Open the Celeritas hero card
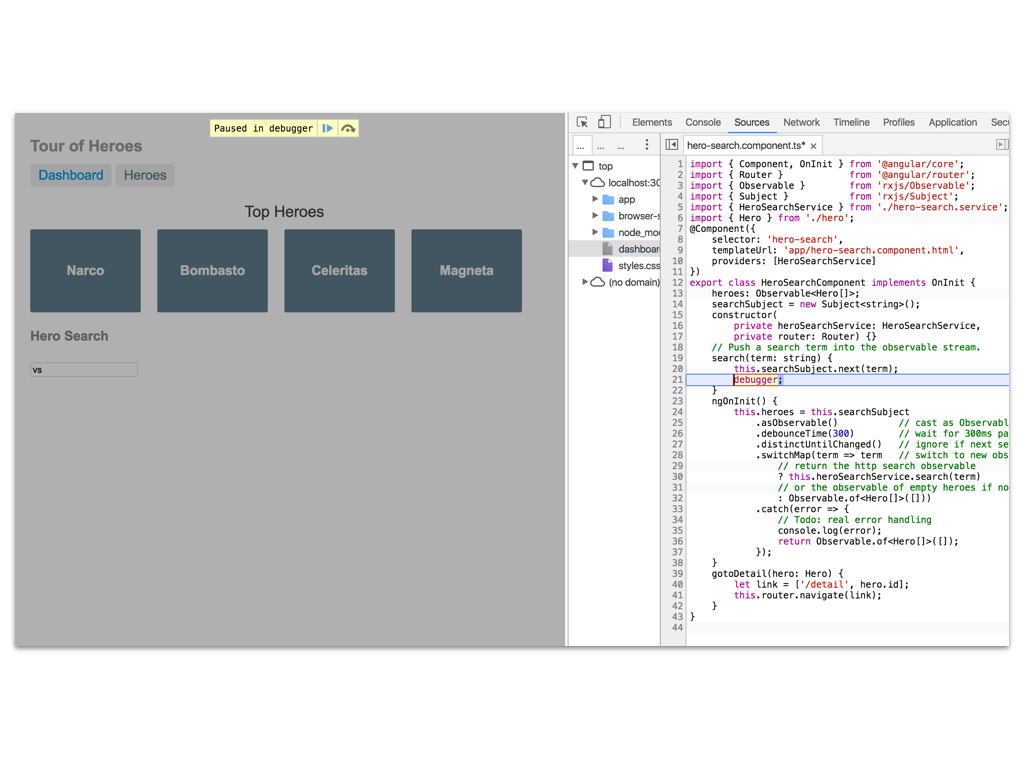This screenshot has height=768, width=1024. [339, 270]
